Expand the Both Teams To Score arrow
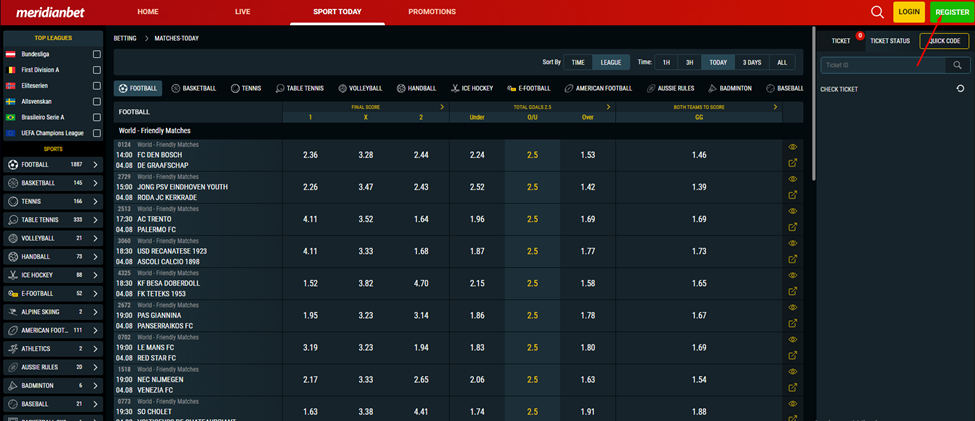 775,107
